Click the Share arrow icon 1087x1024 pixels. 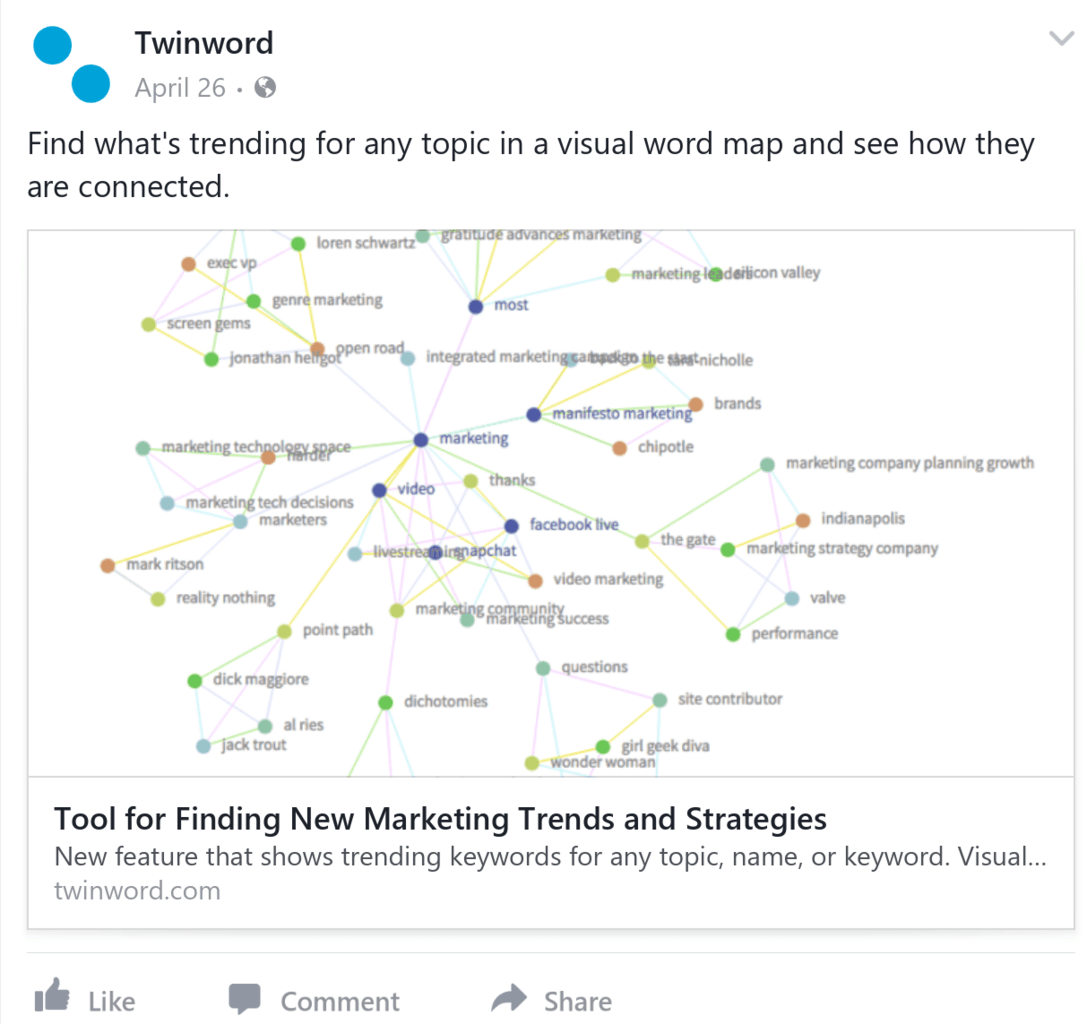click(x=510, y=998)
